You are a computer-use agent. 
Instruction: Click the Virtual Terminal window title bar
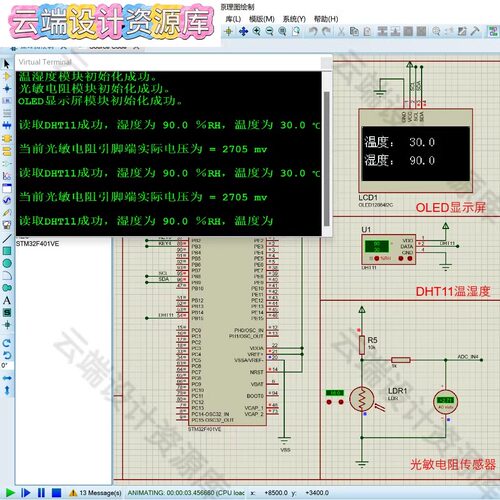[x=173, y=62]
